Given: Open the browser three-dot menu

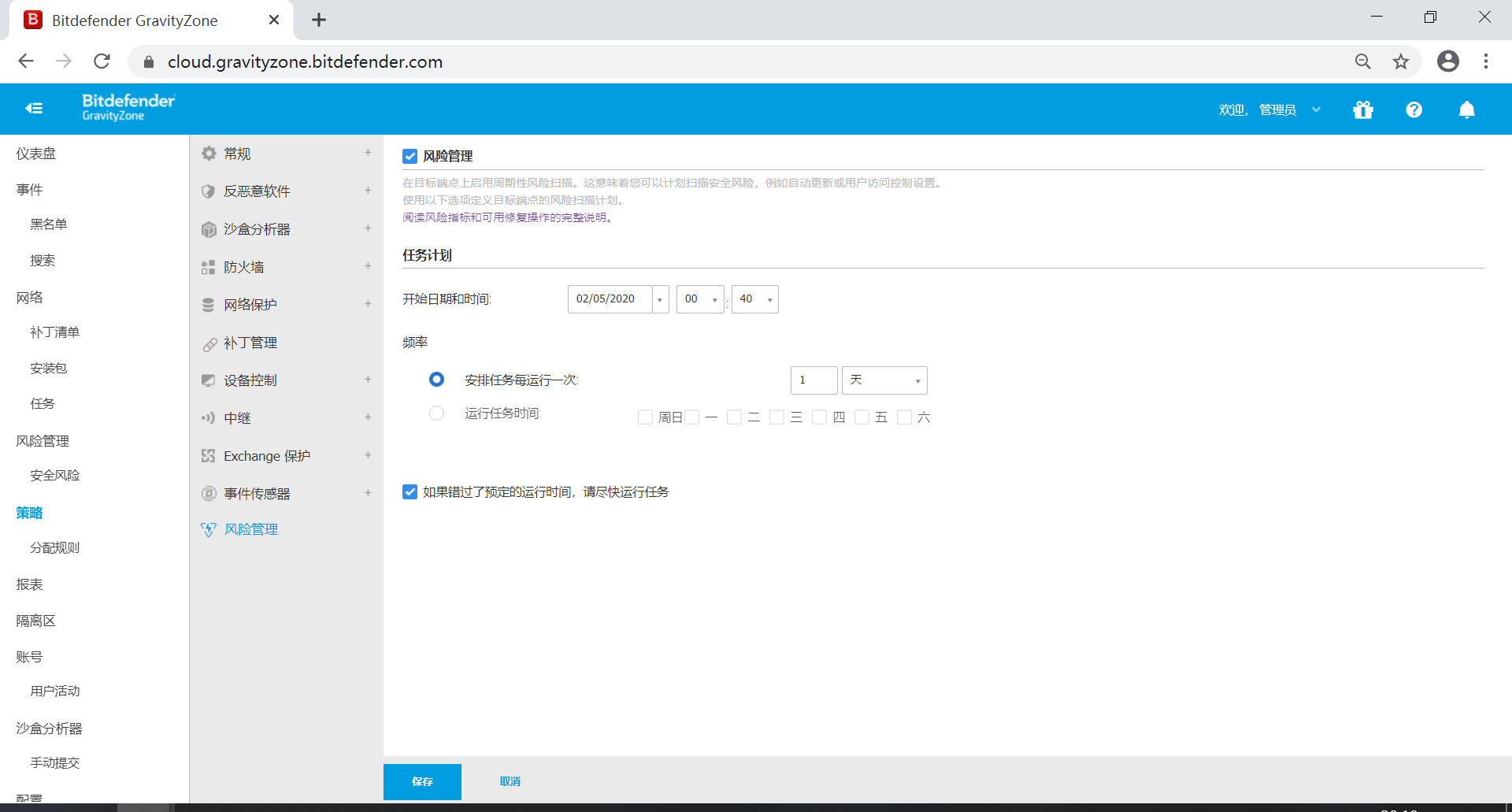Looking at the screenshot, I should (x=1486, y=61).
